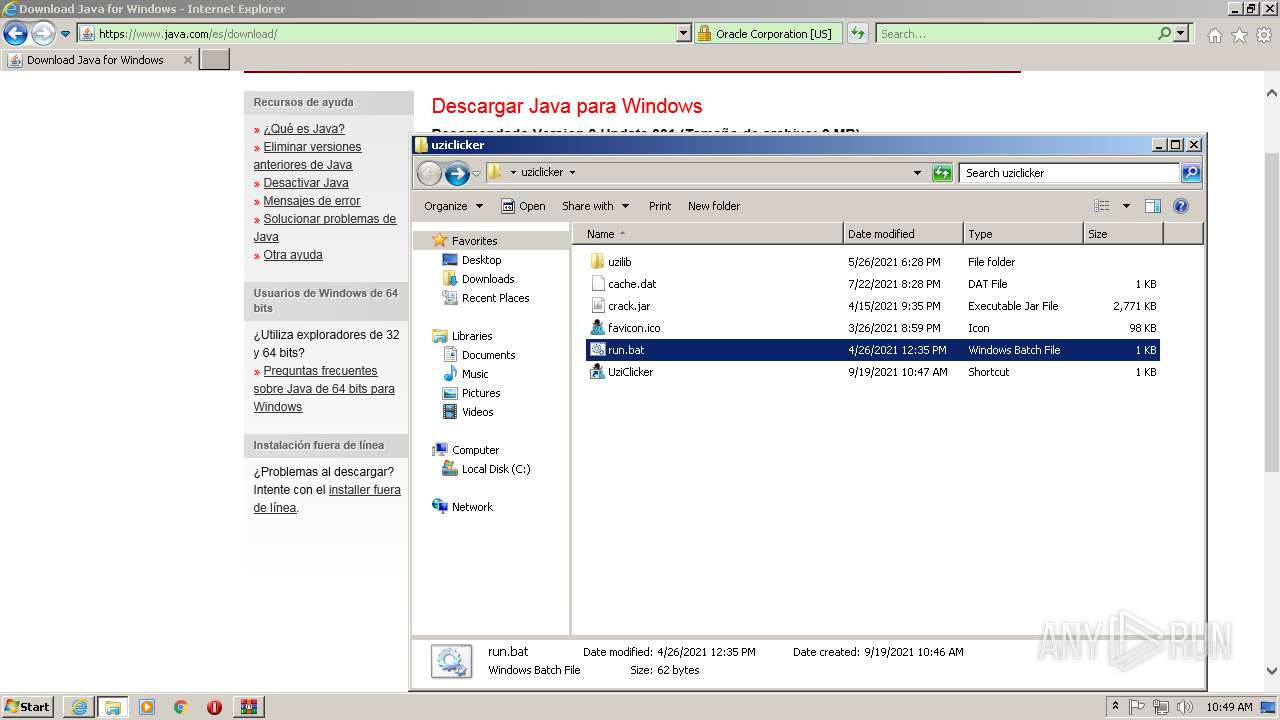
Task: Click the Windows Start button
Action: click(28, 707)
